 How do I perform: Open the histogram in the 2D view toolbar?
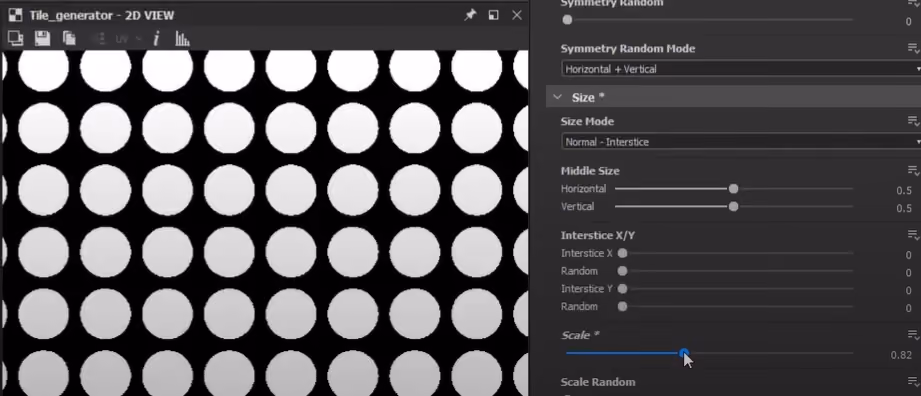tap(182, 39)
